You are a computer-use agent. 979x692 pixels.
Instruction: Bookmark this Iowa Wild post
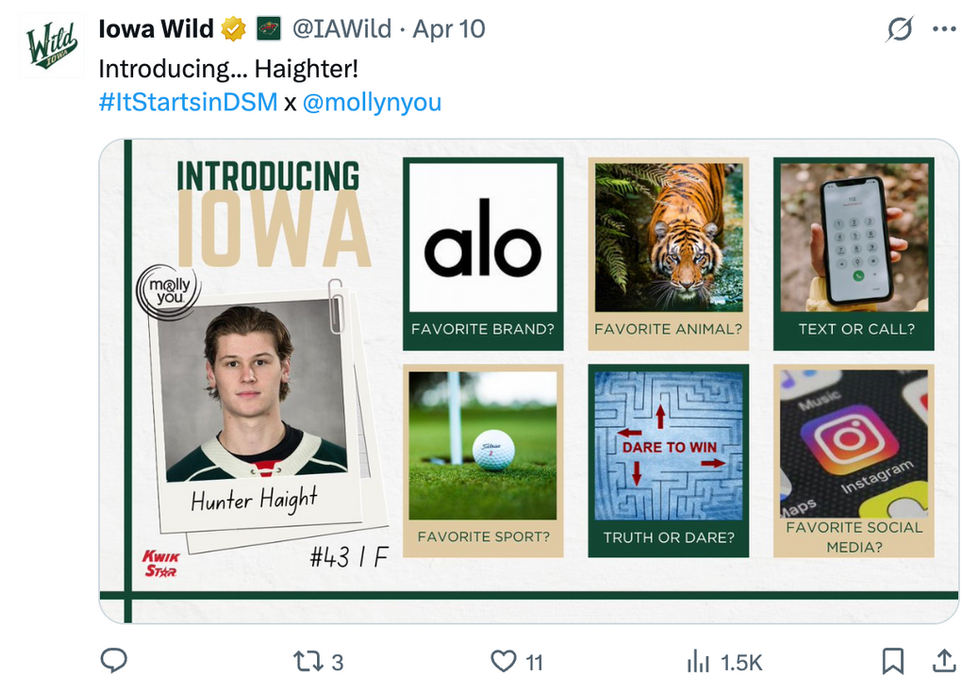[x=892, y=661]
